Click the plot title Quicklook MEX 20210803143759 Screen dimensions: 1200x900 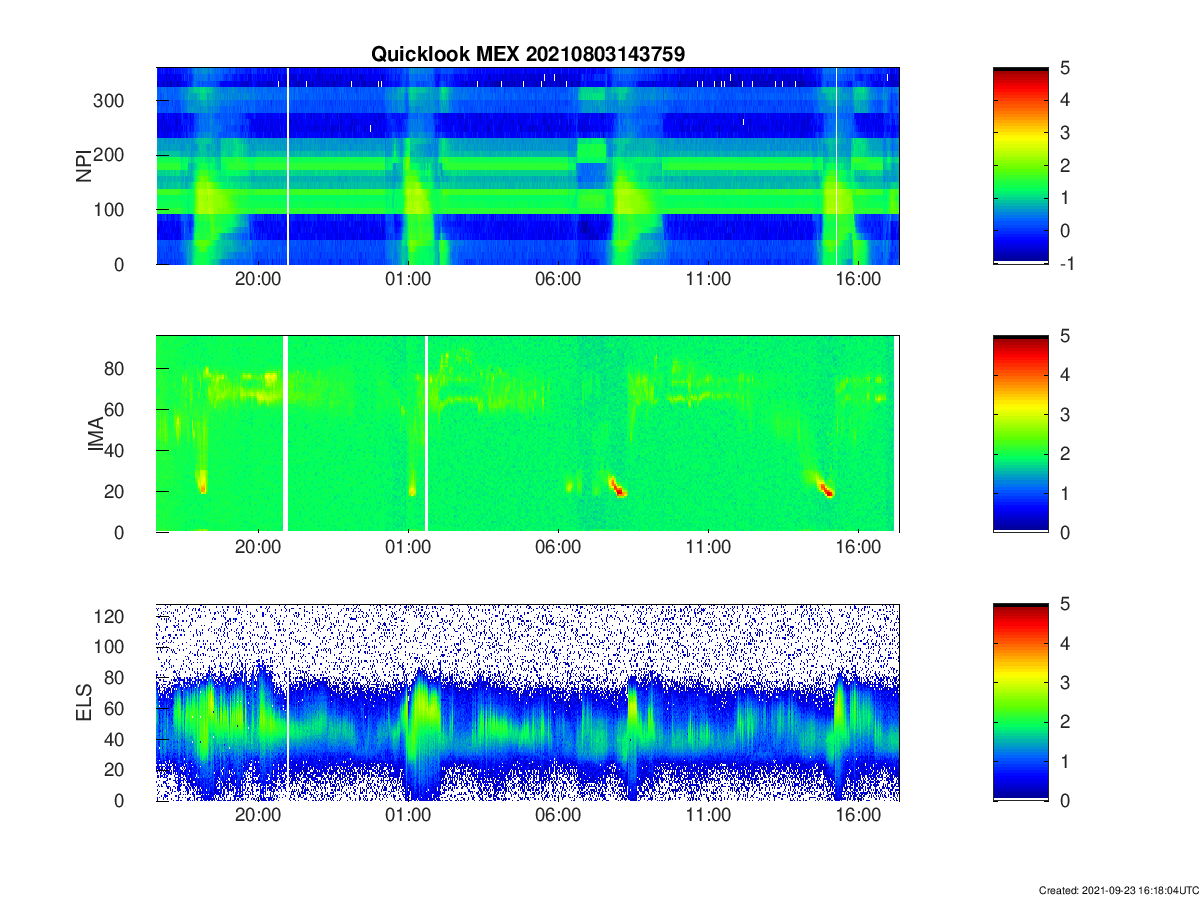528,55
